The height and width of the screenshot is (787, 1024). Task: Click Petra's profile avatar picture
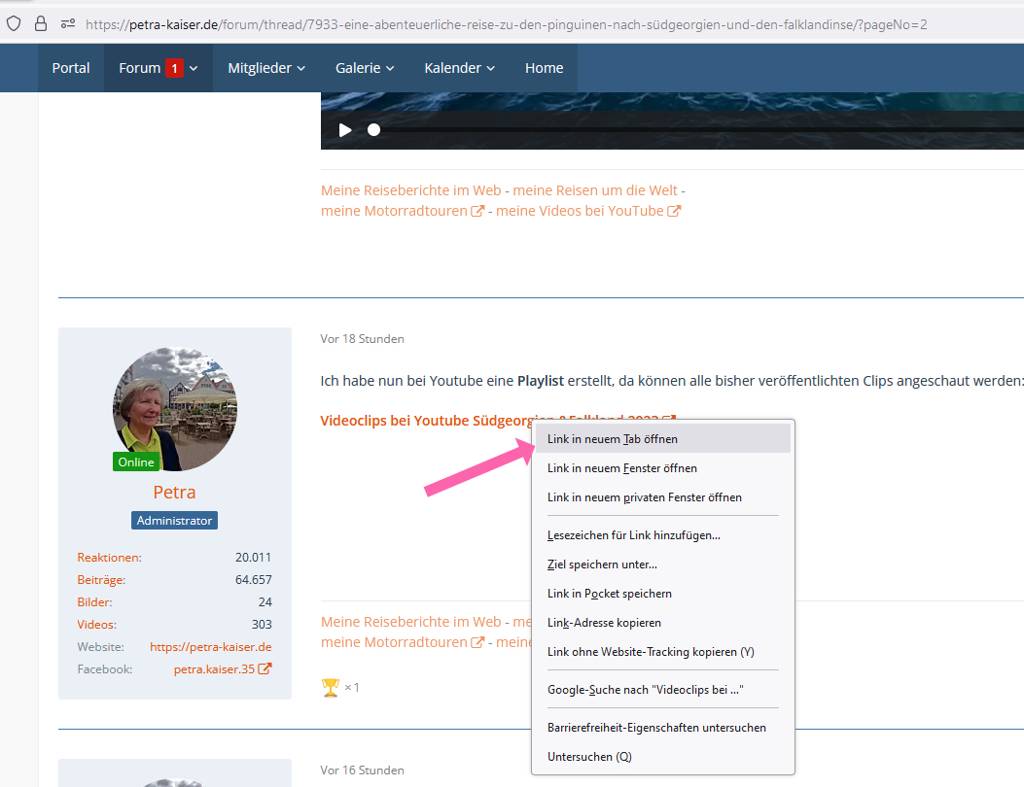tap(175, 409)
